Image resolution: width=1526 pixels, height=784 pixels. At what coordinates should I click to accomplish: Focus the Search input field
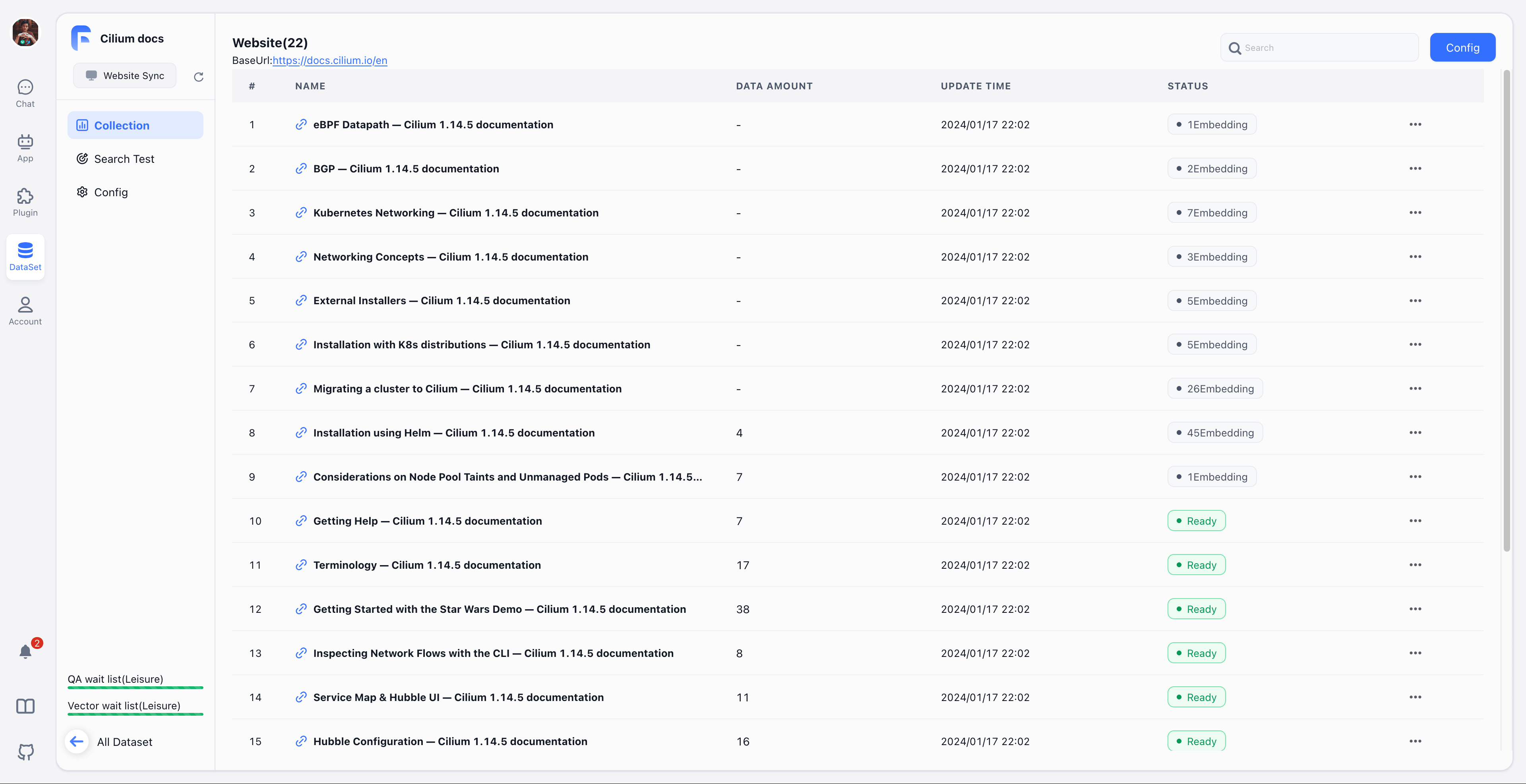[1327, 47]
